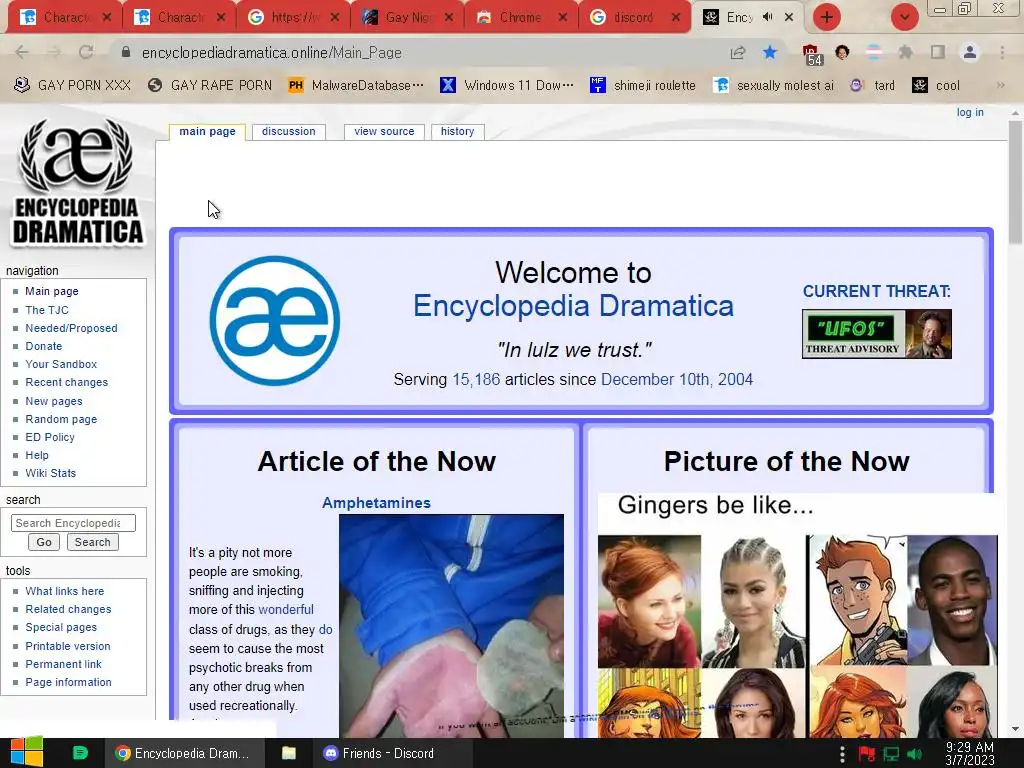This screenshot has height=768, width=1024.
Task: Open the Permanent link tool
Action: tap(63, 664)
